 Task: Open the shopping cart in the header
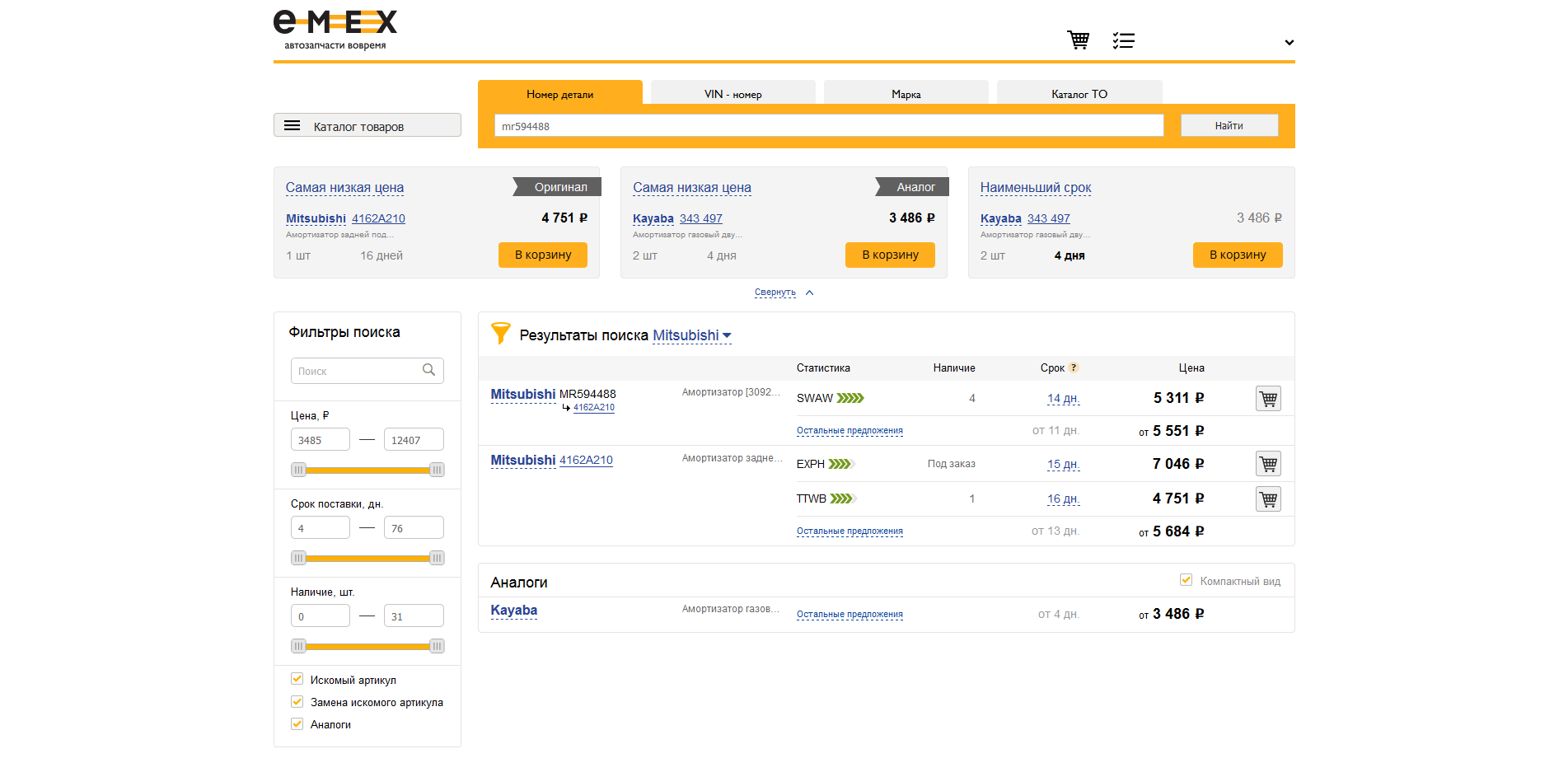pos(1078,40)
